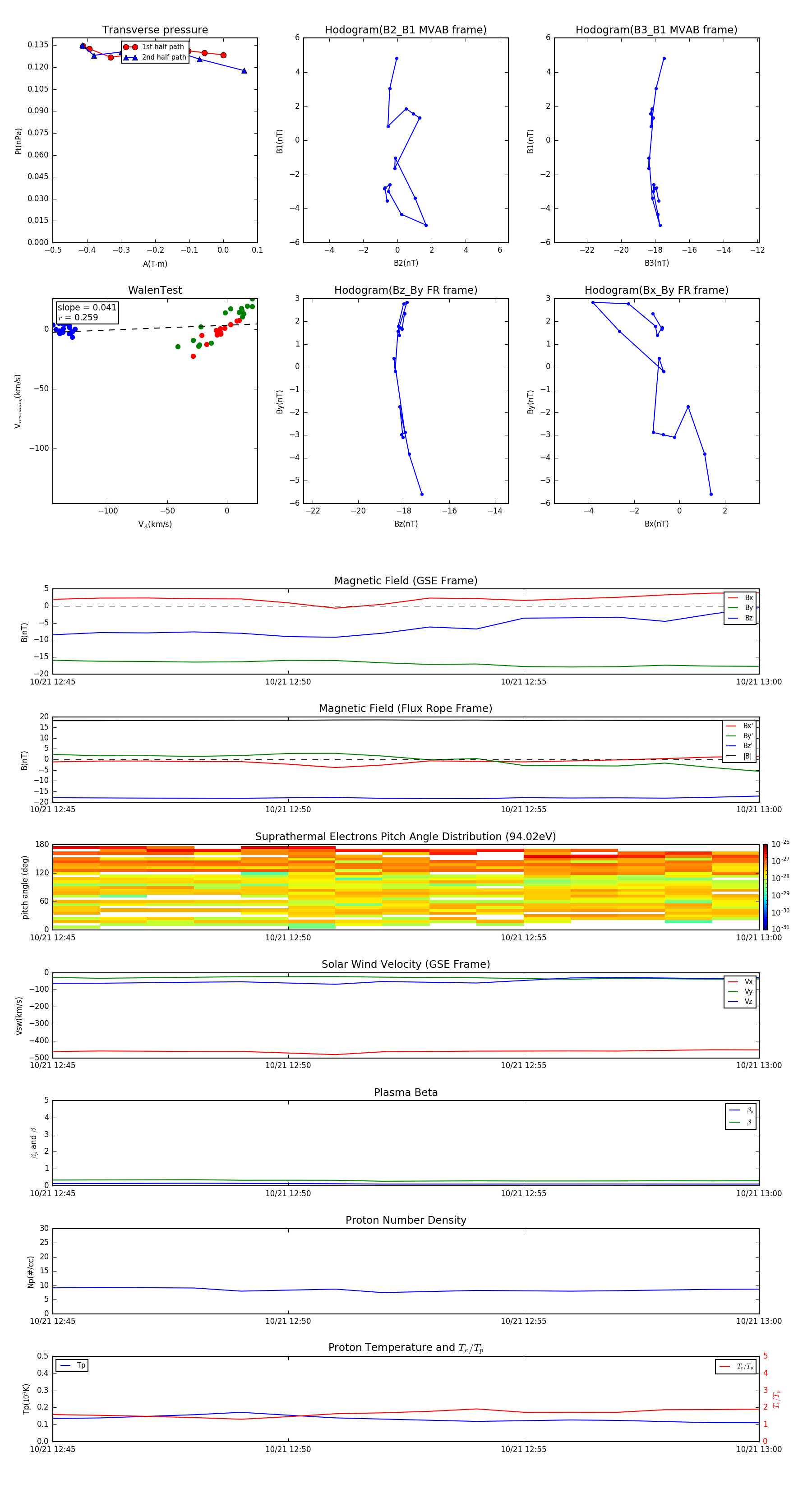Click the By' legend entry in Flux Rope plot

740,736
